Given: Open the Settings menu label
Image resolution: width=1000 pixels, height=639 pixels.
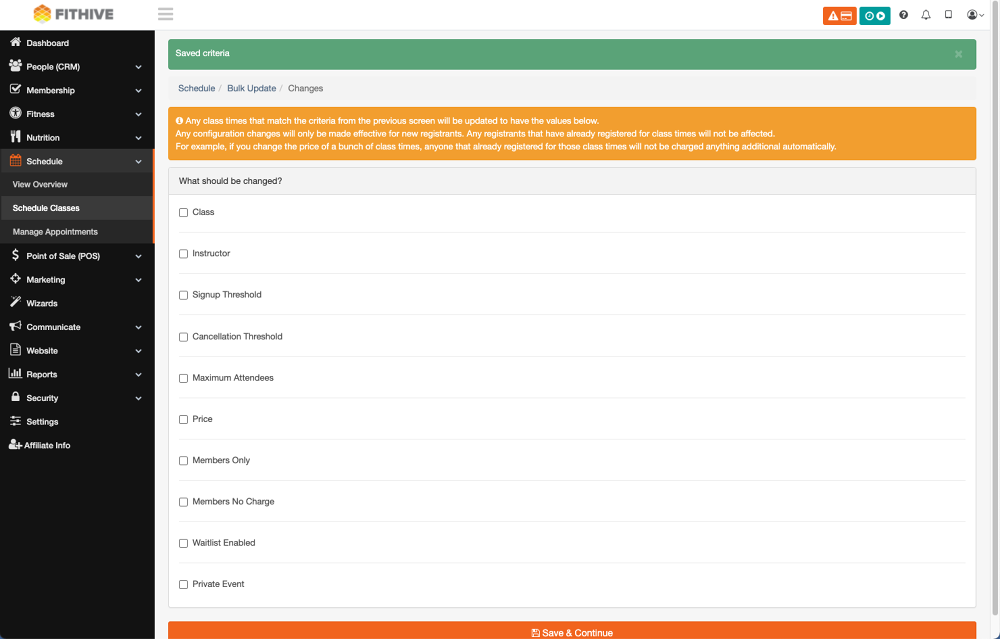Looking at the screenshot, I should point(42,422).
